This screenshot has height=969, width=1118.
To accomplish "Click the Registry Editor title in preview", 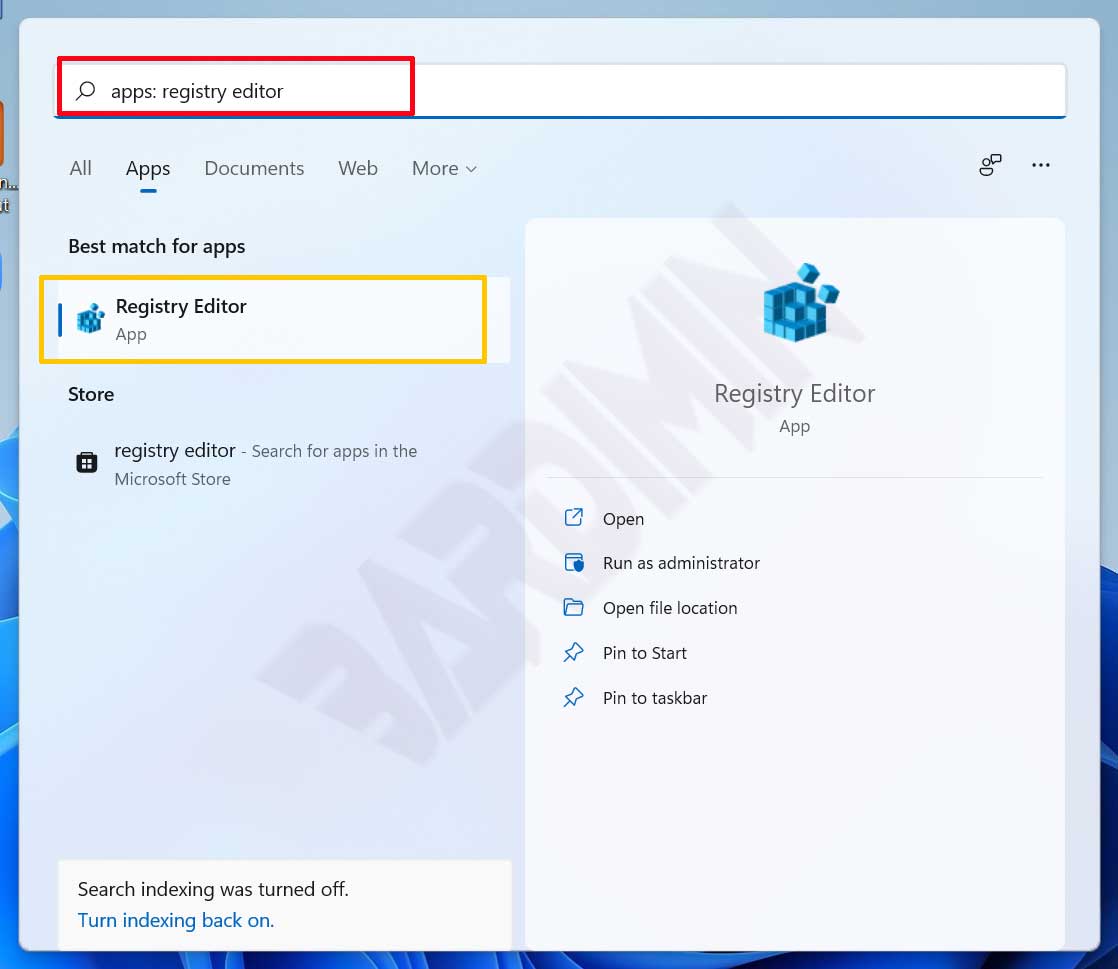I will [x=794, y=394].
